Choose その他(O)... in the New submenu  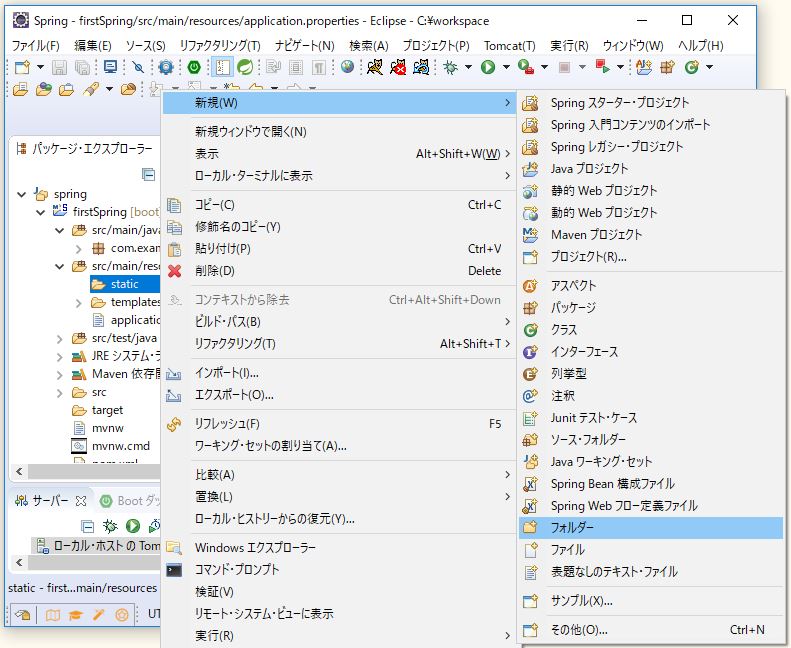pyautogui.click(x=651, y=630)
